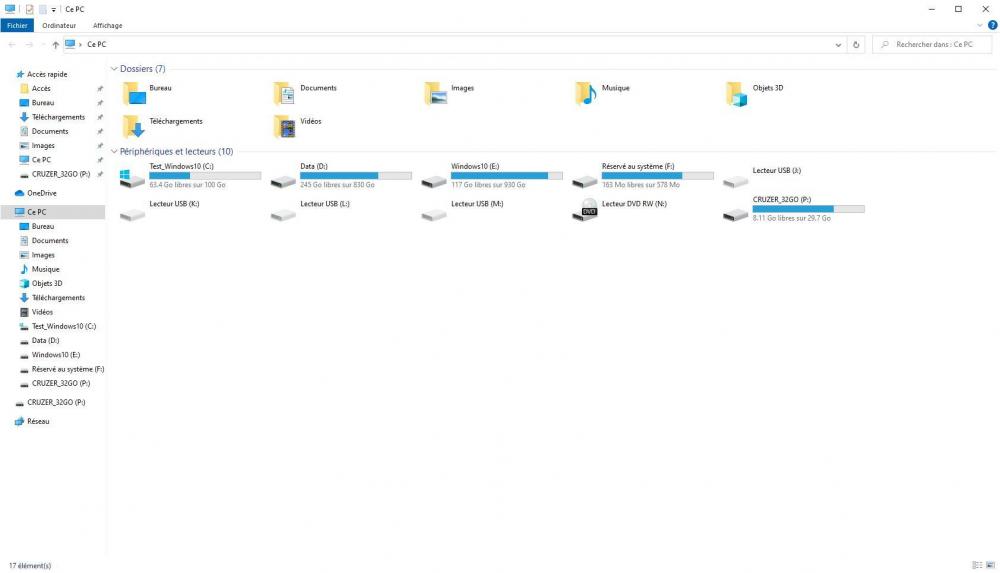Select OneDrive in navigation pane
The image size is (1000, 573).
[41, 193]
